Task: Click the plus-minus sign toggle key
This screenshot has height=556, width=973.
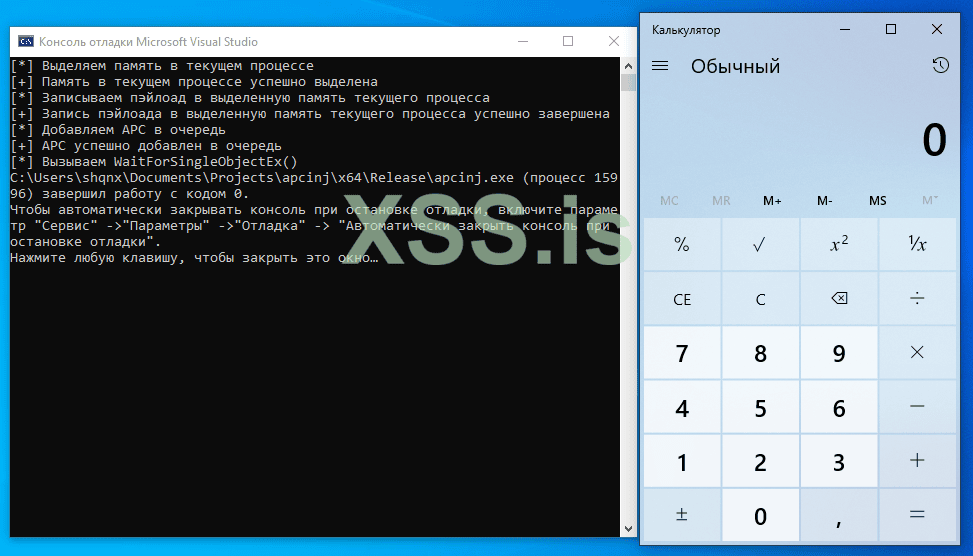Action: click(682, 514)
